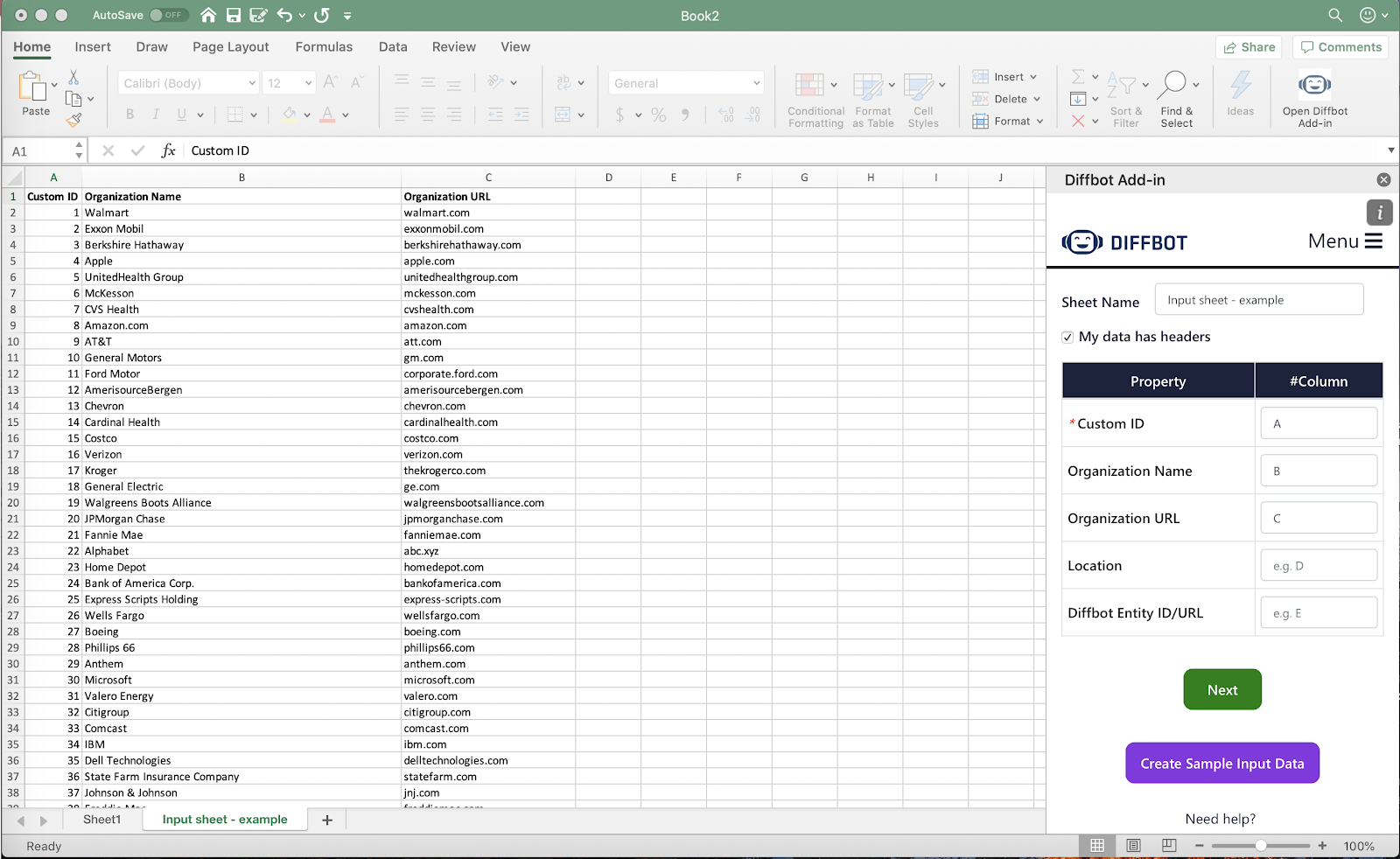Uncheck My data has headers

[x=1067, y=337]
